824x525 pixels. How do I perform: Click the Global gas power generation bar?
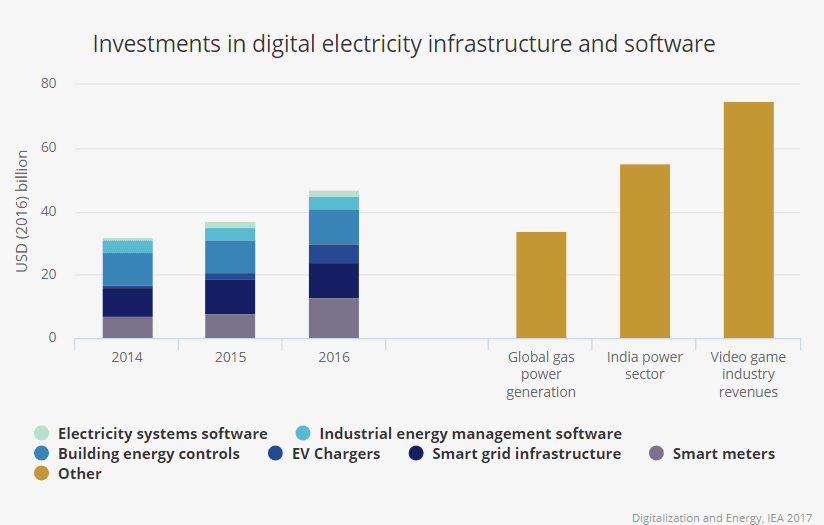[x=541, y=285]
